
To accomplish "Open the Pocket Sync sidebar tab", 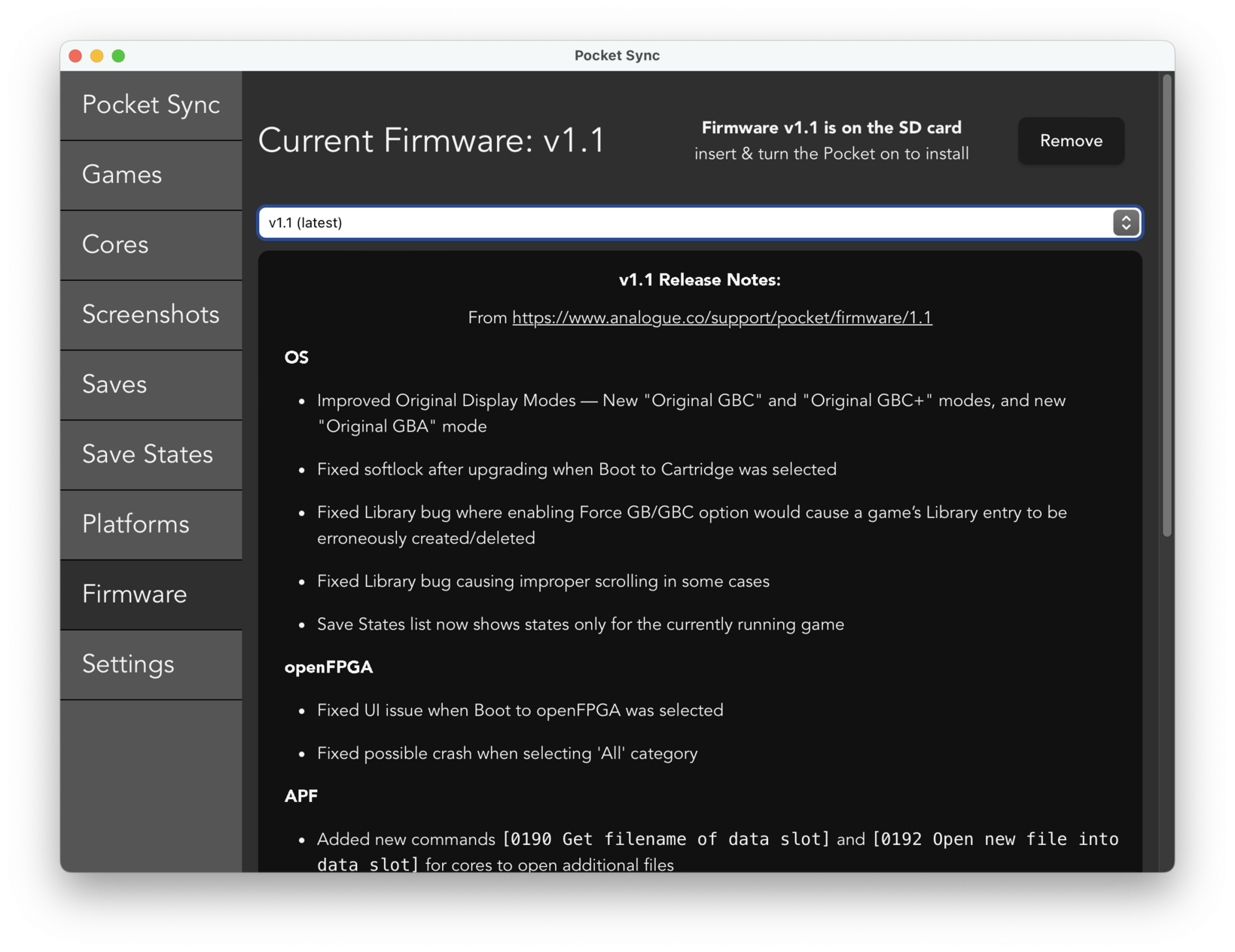I will click(151, 105).
